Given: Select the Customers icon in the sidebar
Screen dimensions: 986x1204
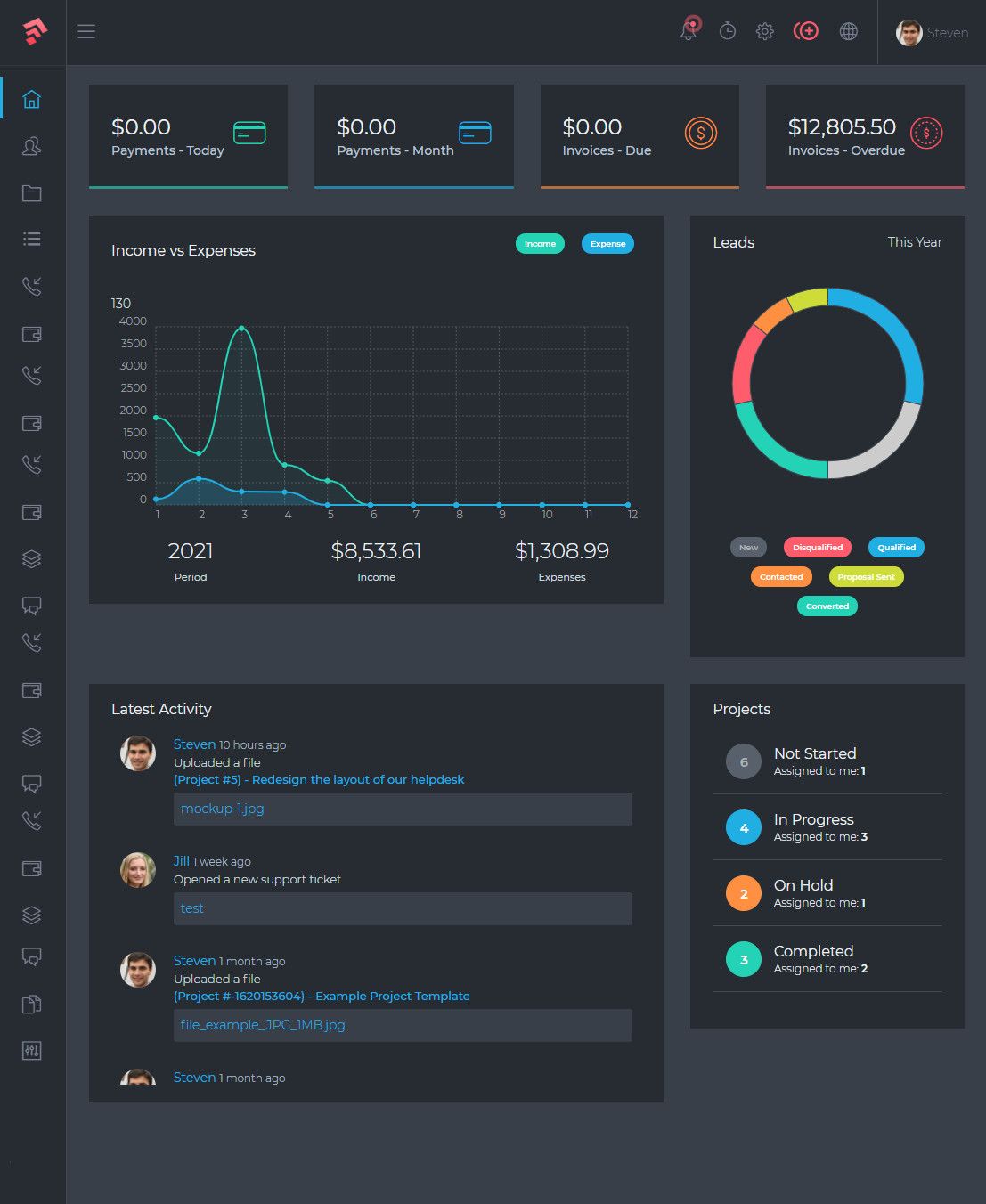Looking at the screenshot, I should [x=31, y=147].
